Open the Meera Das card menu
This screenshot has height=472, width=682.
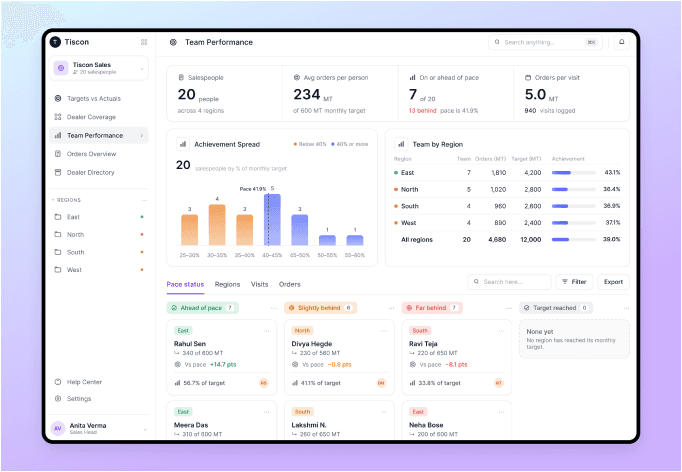[266, 412]
